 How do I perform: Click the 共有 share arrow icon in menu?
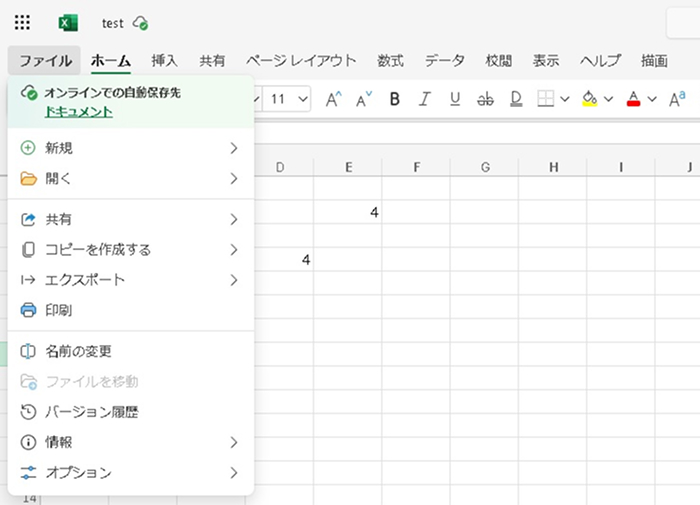click(x=28, y=219)
